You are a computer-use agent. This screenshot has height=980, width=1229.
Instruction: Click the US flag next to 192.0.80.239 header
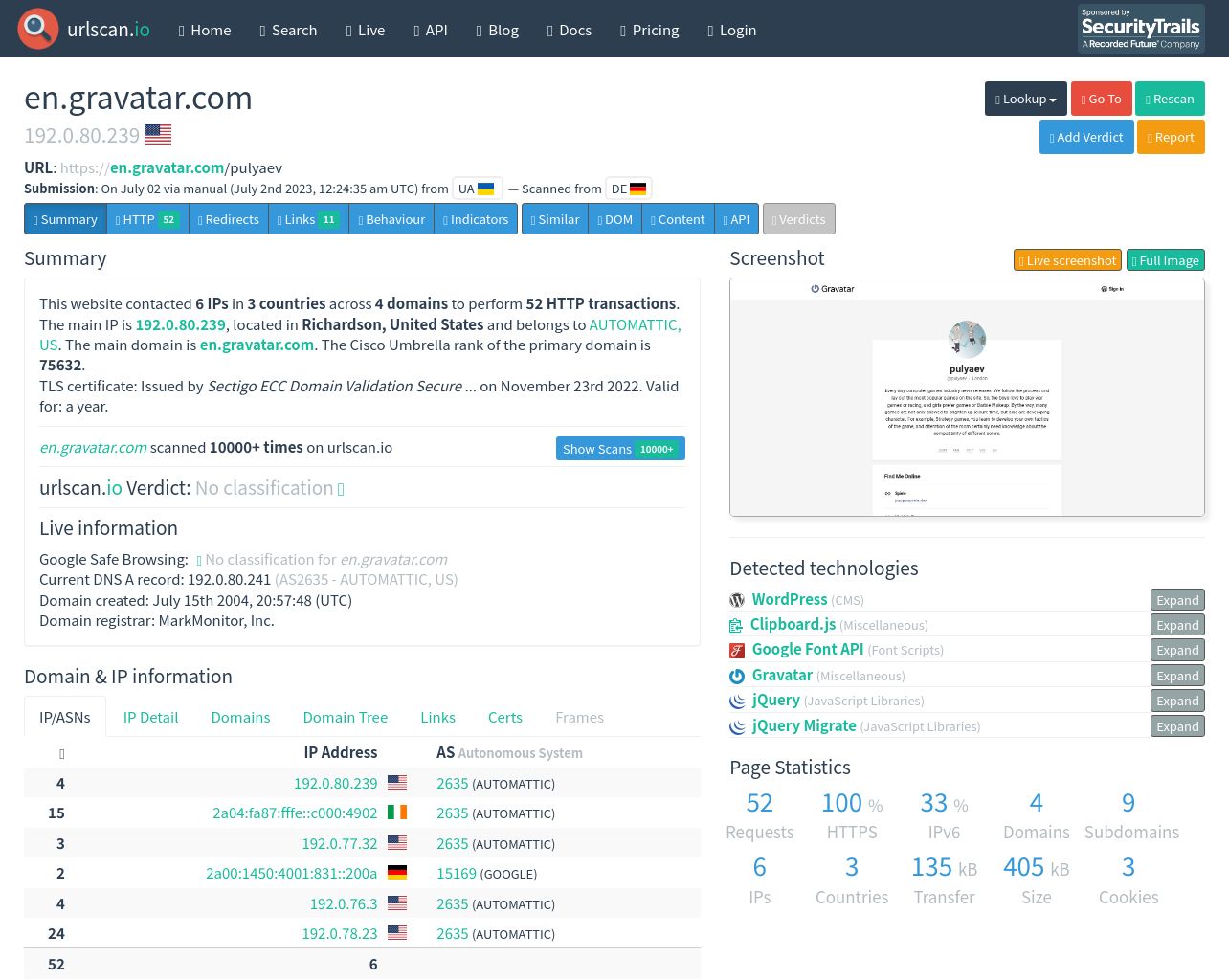158,135
